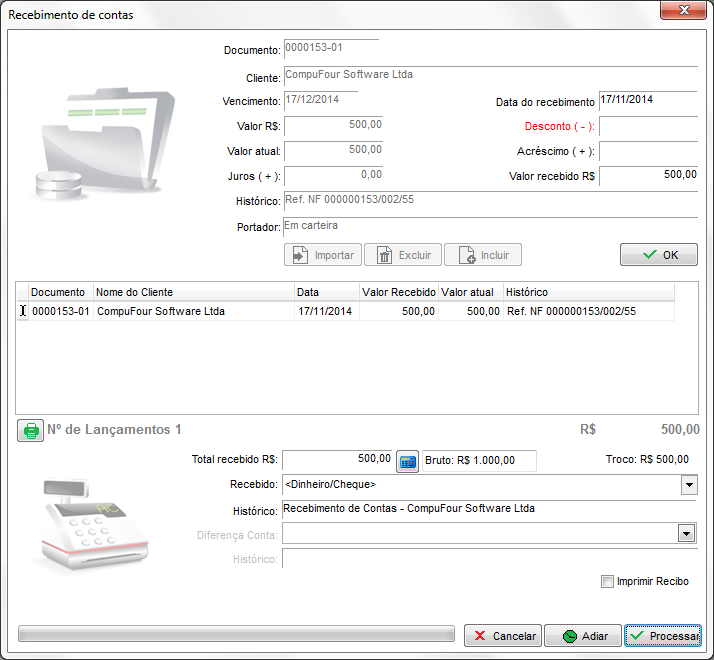This screenshot has width=714, height=660.
Task: Expand the Recebido dropdown list
Action: tap(688, 485)
